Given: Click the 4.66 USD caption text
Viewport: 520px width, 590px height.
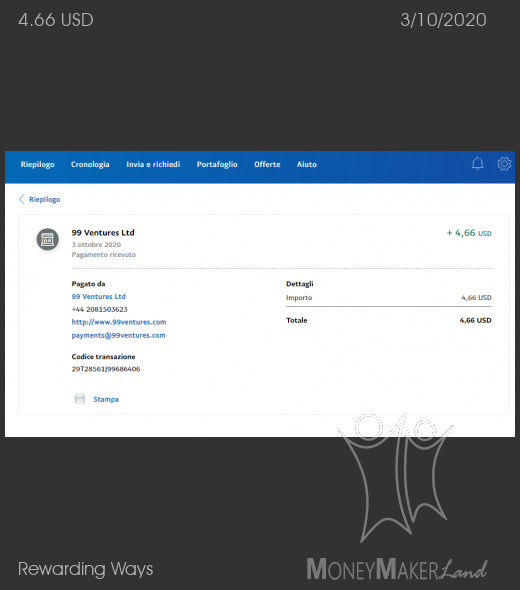Looking at the screenshot, I should [x=56, y=20].
